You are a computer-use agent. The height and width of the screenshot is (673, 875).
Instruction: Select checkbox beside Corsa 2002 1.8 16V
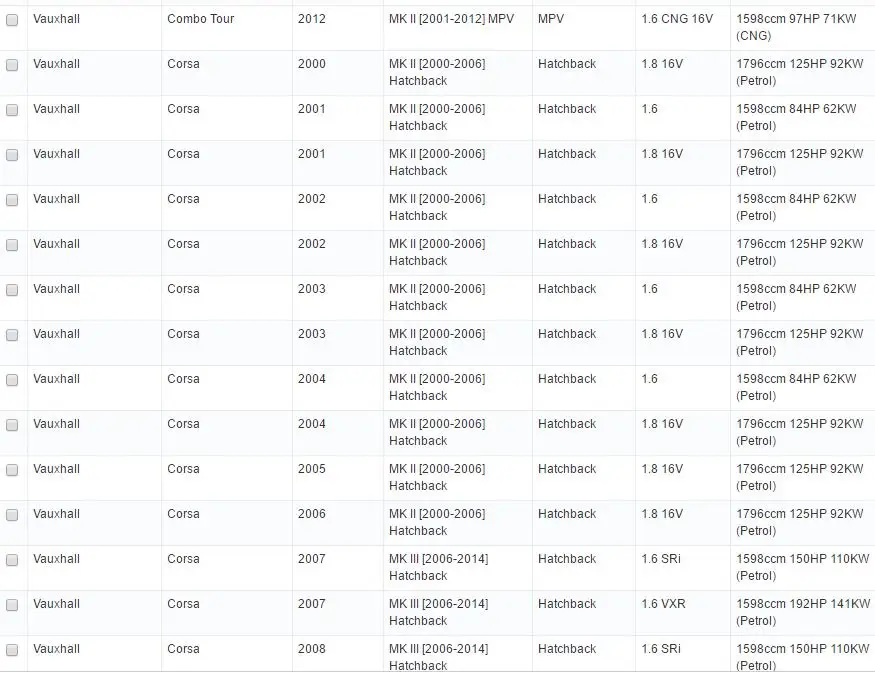[12, 246]
